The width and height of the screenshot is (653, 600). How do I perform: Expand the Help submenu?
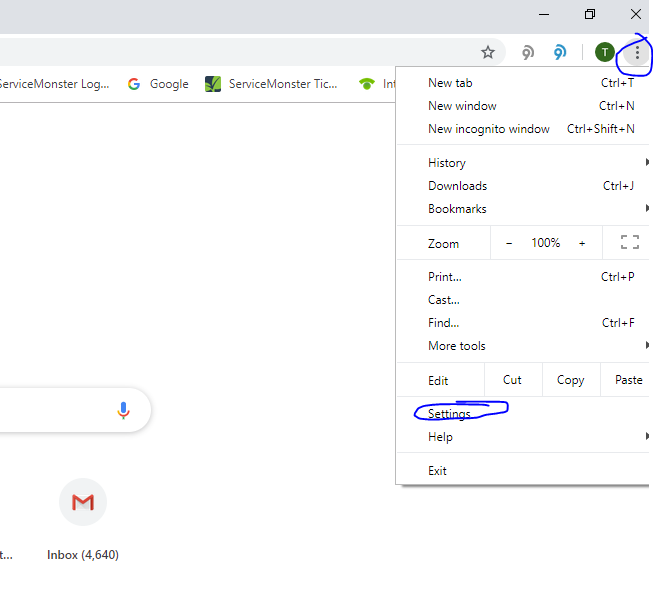(x=523, y=437)
